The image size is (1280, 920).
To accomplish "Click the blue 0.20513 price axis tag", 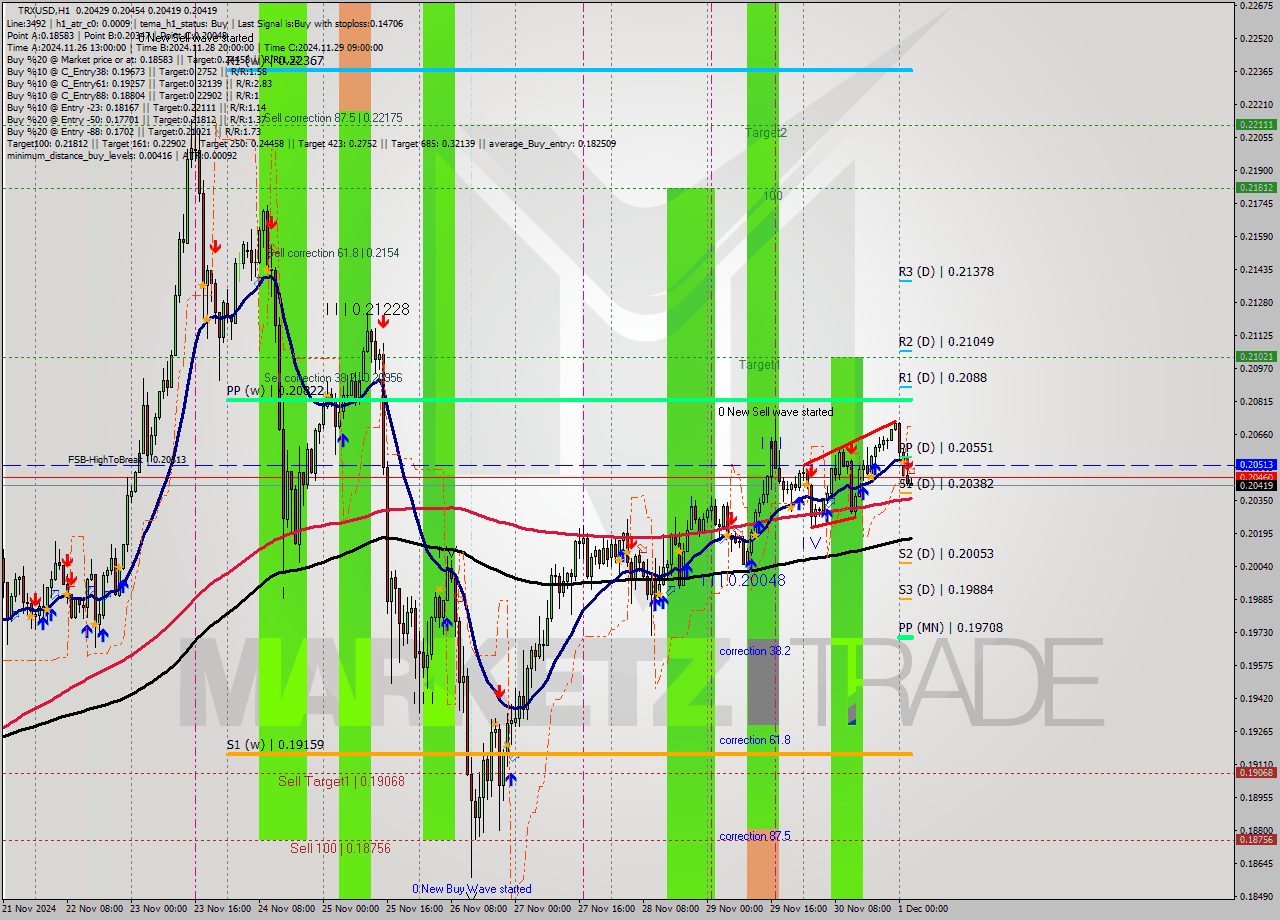I will pos(1256,465).
